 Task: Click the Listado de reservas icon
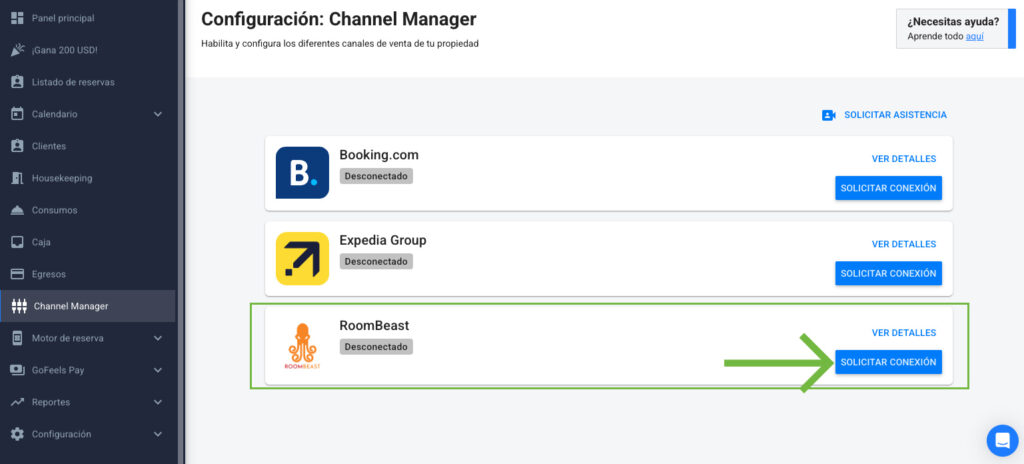[18, 82]
